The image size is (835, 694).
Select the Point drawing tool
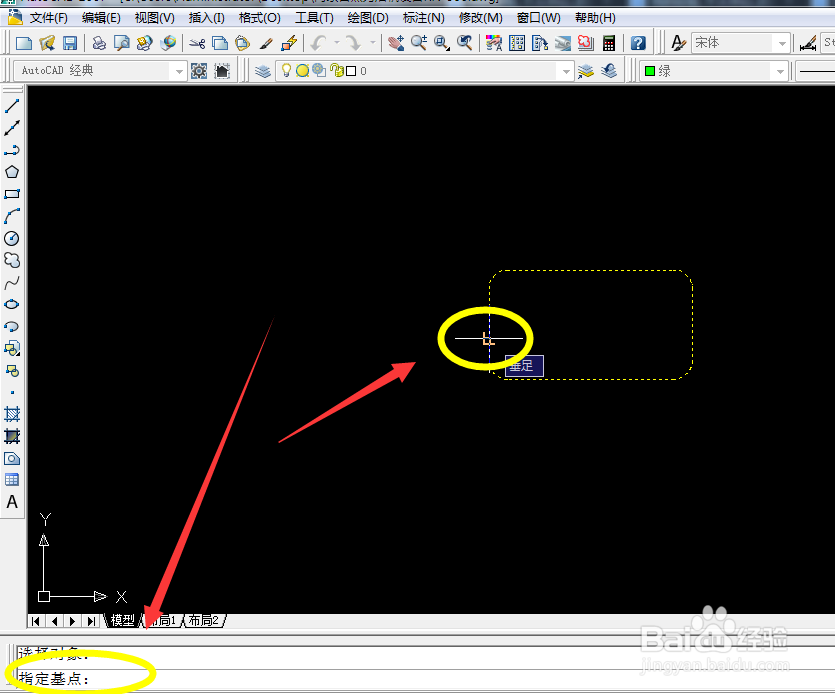coord(12,393)
